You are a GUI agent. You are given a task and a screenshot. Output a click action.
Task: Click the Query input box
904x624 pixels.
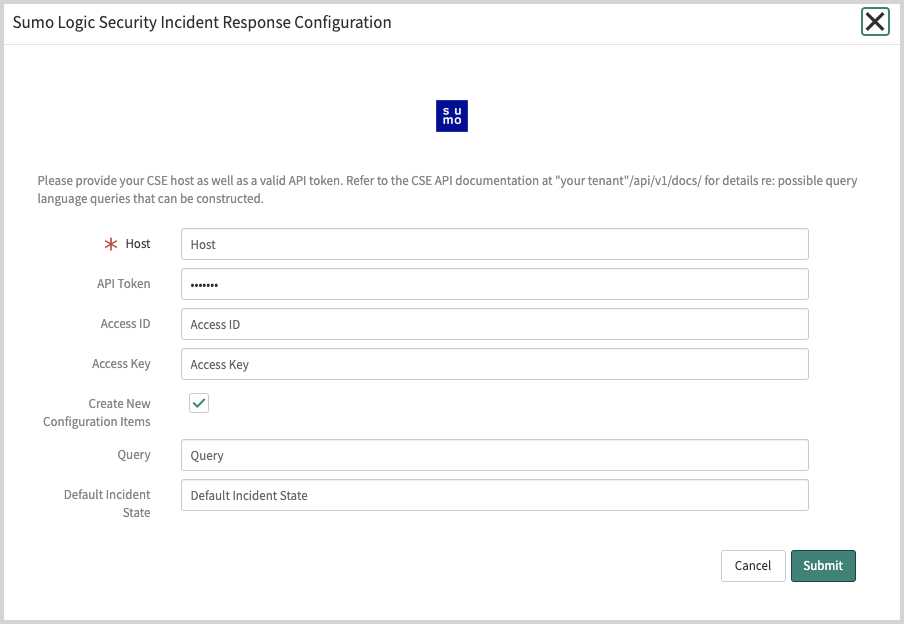click(494, 454)
